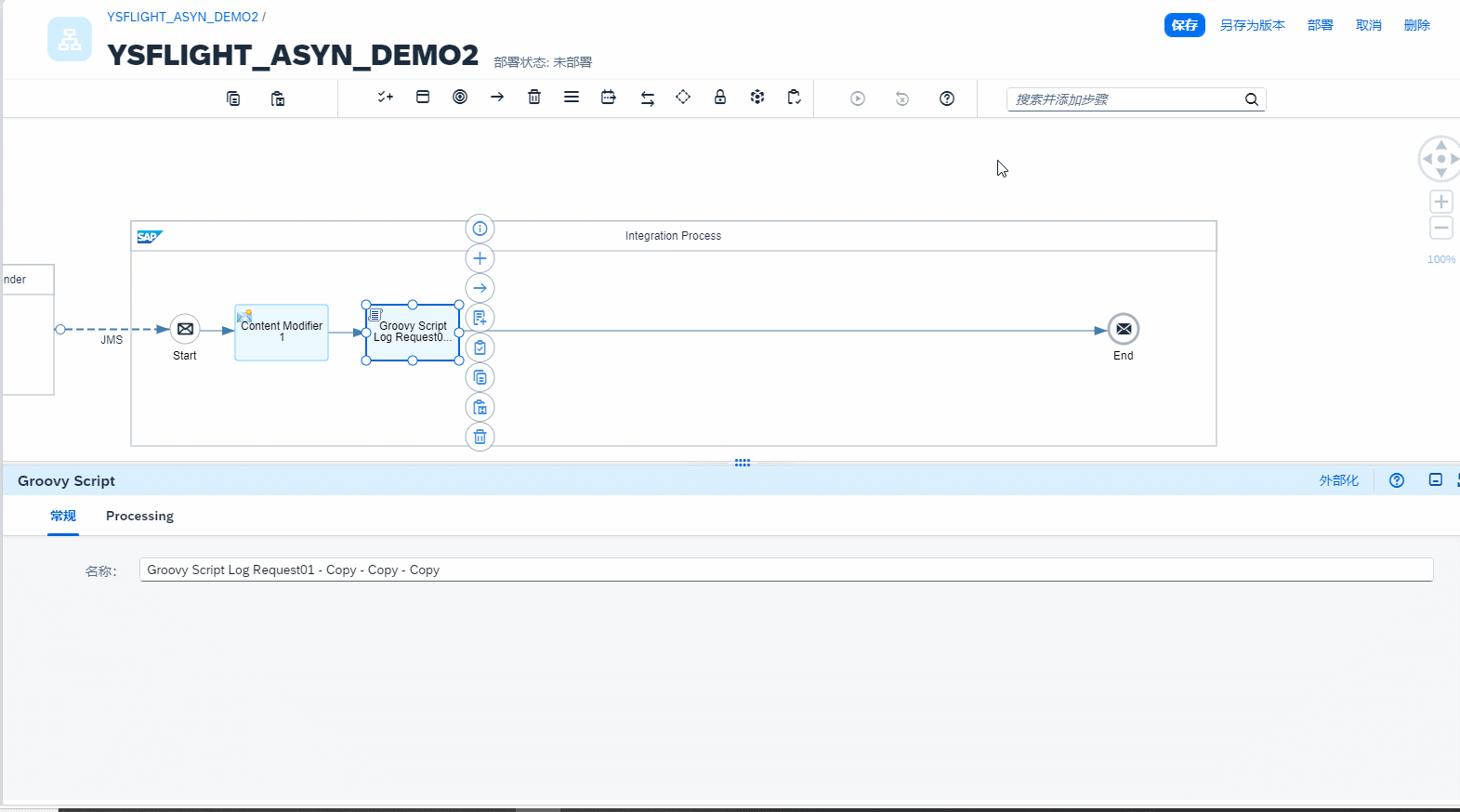Zoom out with the minus canvas button
The image size is (1460, 812).
[1441, 228]
